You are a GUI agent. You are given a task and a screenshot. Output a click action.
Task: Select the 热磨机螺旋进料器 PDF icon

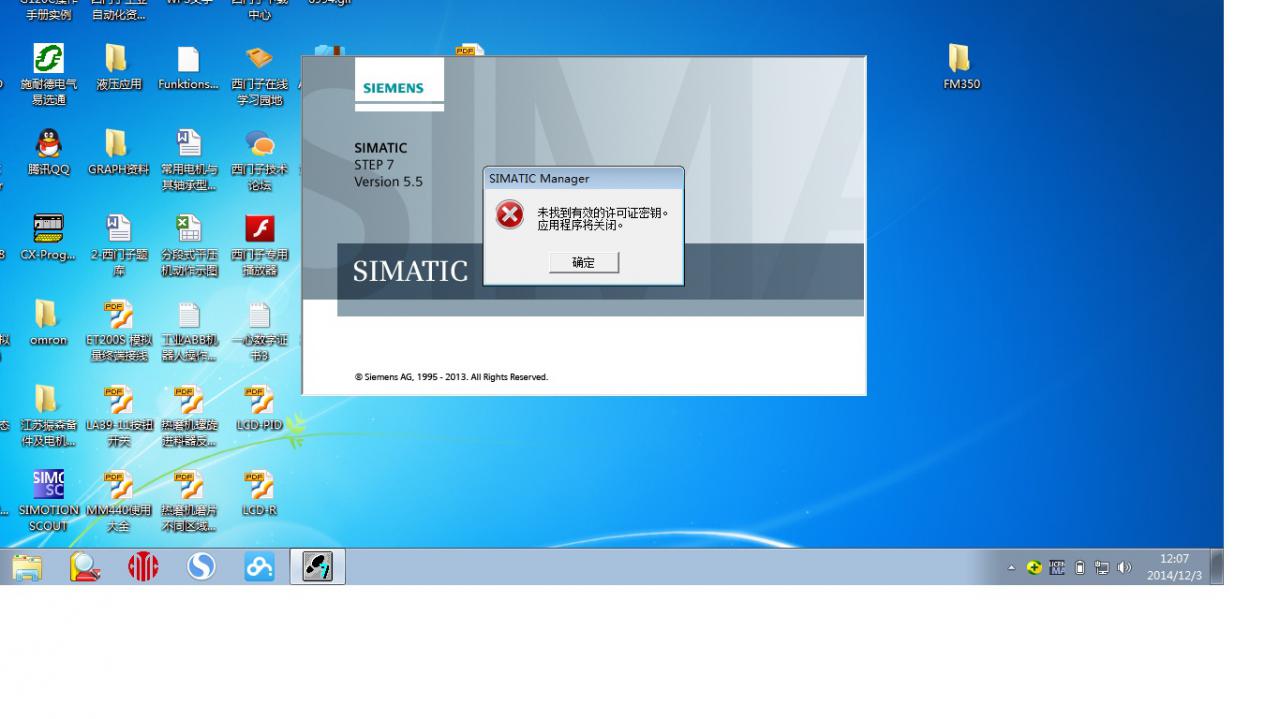(x=188, y=416)
